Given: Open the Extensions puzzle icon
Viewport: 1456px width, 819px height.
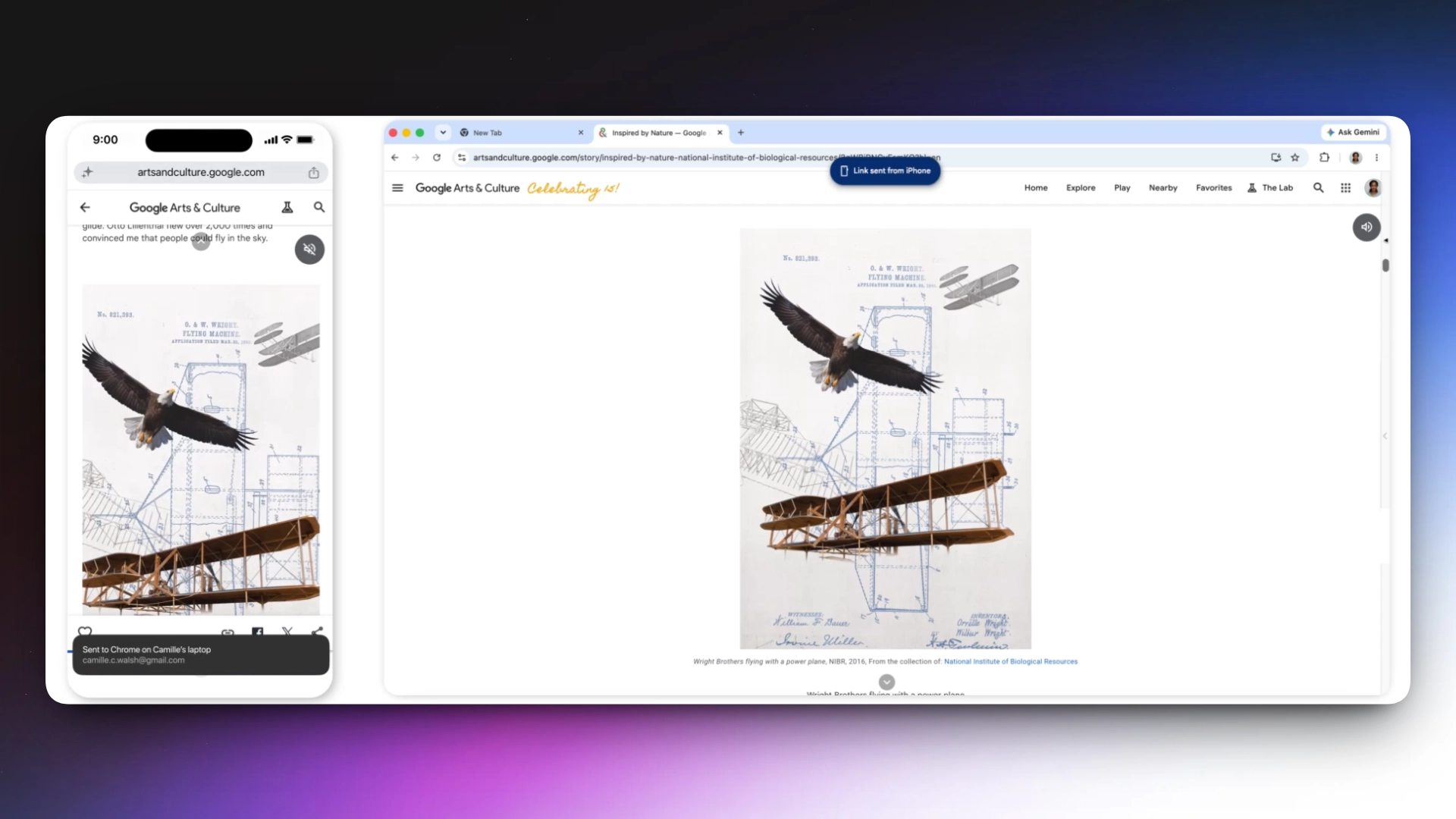Looking at the screenshot, I should pos(1325,158).
